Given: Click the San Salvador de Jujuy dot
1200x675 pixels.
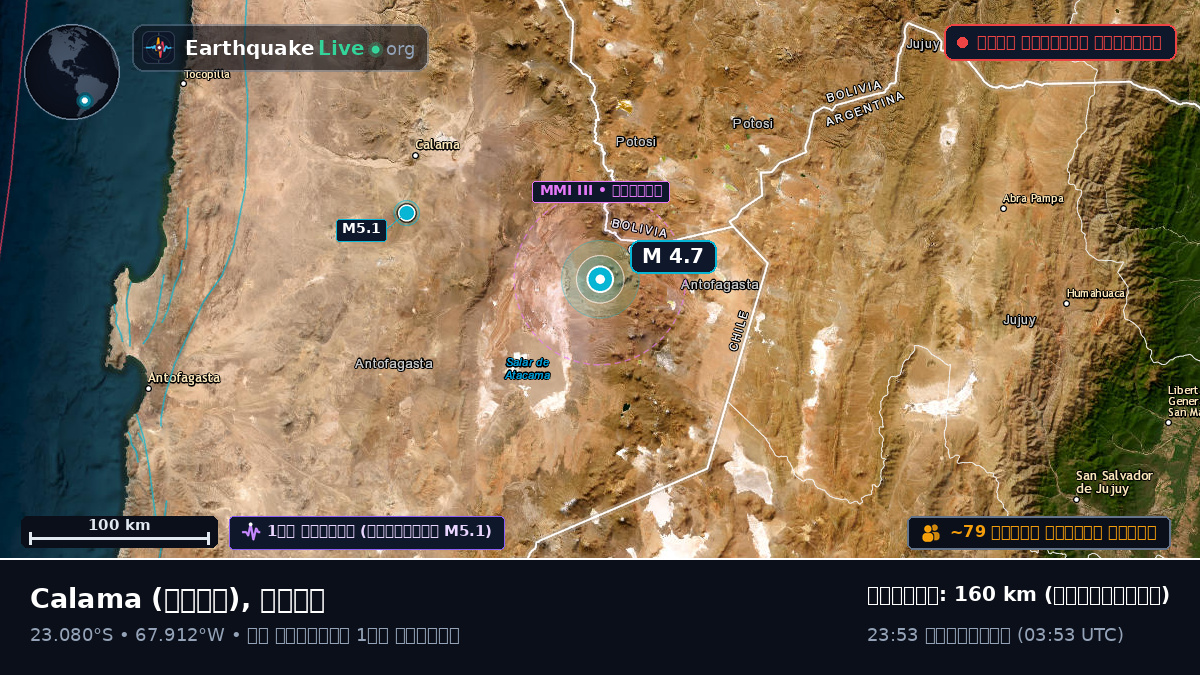Looking at the screenshot, I should click(x=1077, y=498).
